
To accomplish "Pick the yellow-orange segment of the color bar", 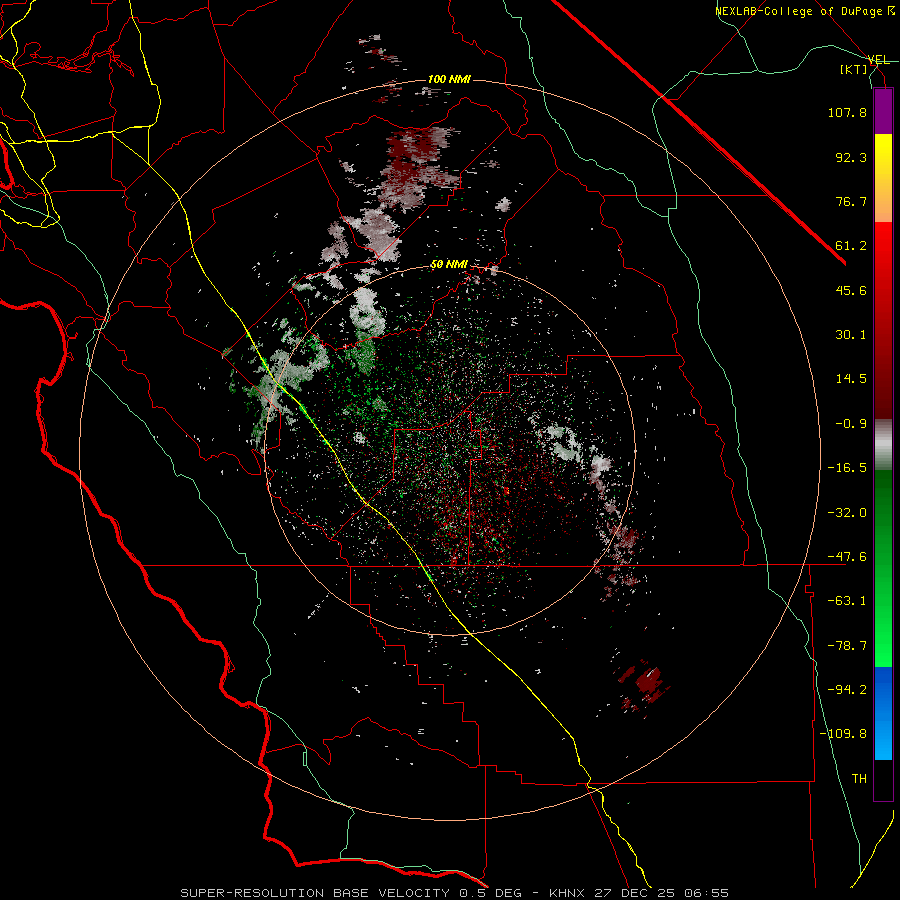I will pos(883,178).
